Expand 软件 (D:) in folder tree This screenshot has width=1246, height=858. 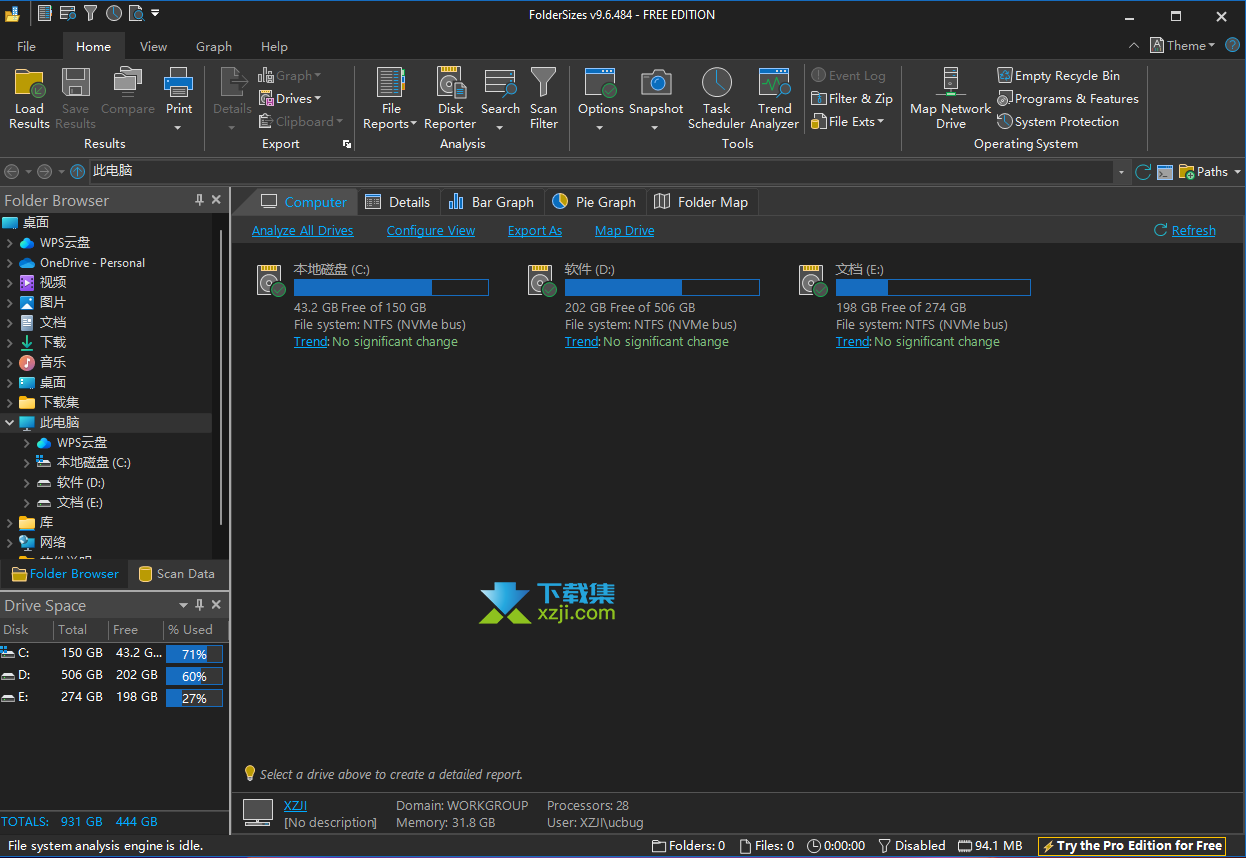click(x=27, y=483)
